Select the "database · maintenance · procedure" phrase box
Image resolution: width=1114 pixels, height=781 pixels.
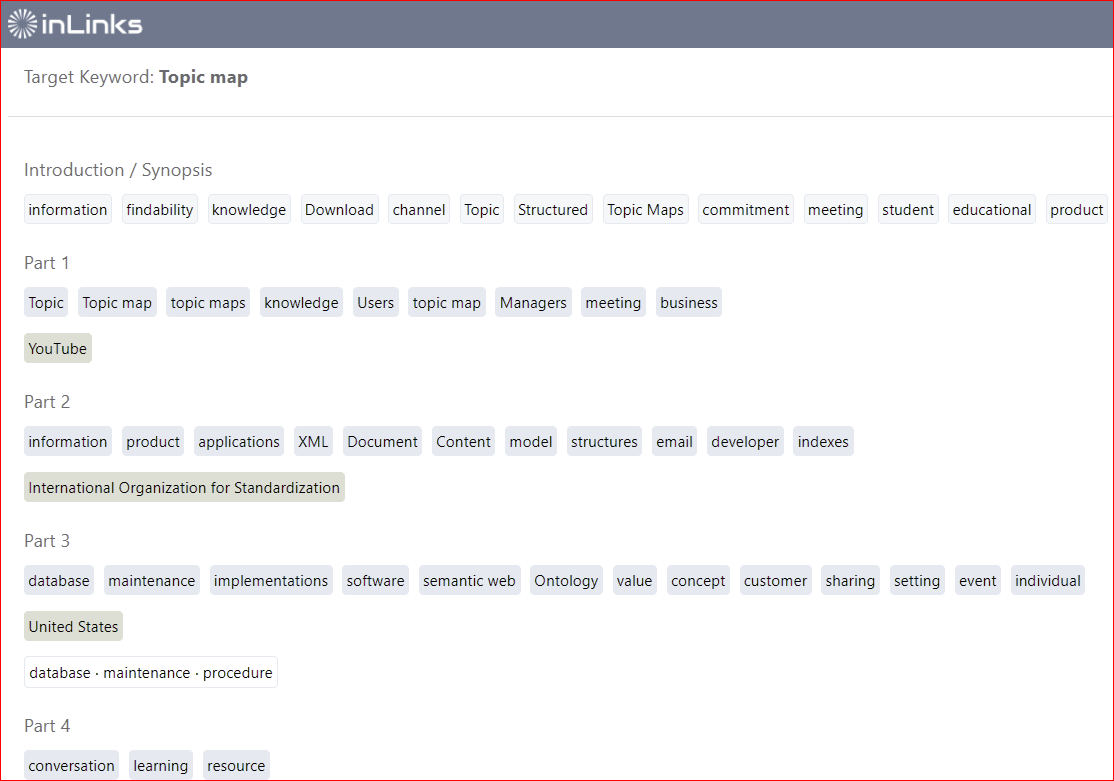click(151, 672)
